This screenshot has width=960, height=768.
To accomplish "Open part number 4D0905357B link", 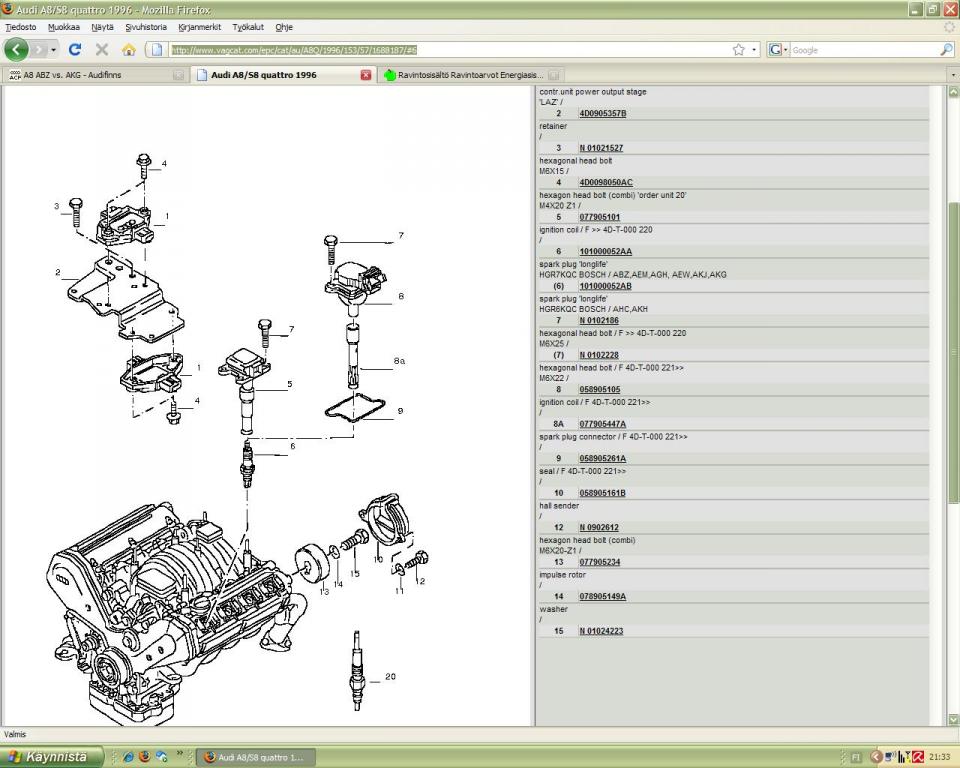I will (x=603, y=113).
